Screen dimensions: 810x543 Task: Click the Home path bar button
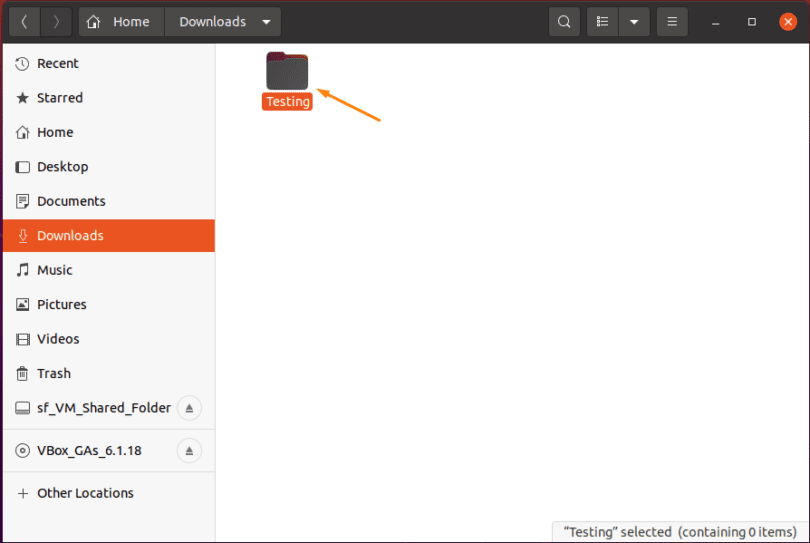point(121,22)
